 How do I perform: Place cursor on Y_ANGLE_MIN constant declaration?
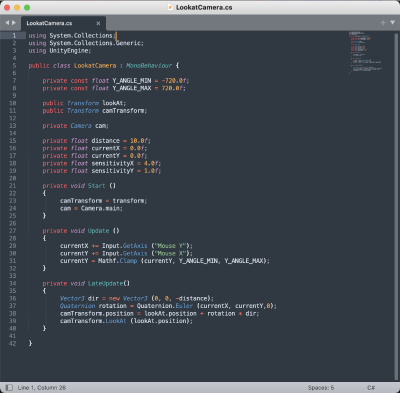[132, 81]
